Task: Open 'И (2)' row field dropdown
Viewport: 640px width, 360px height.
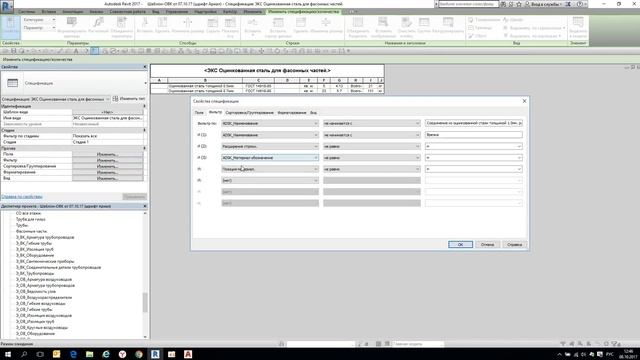Action: click(x=270, y=146)
